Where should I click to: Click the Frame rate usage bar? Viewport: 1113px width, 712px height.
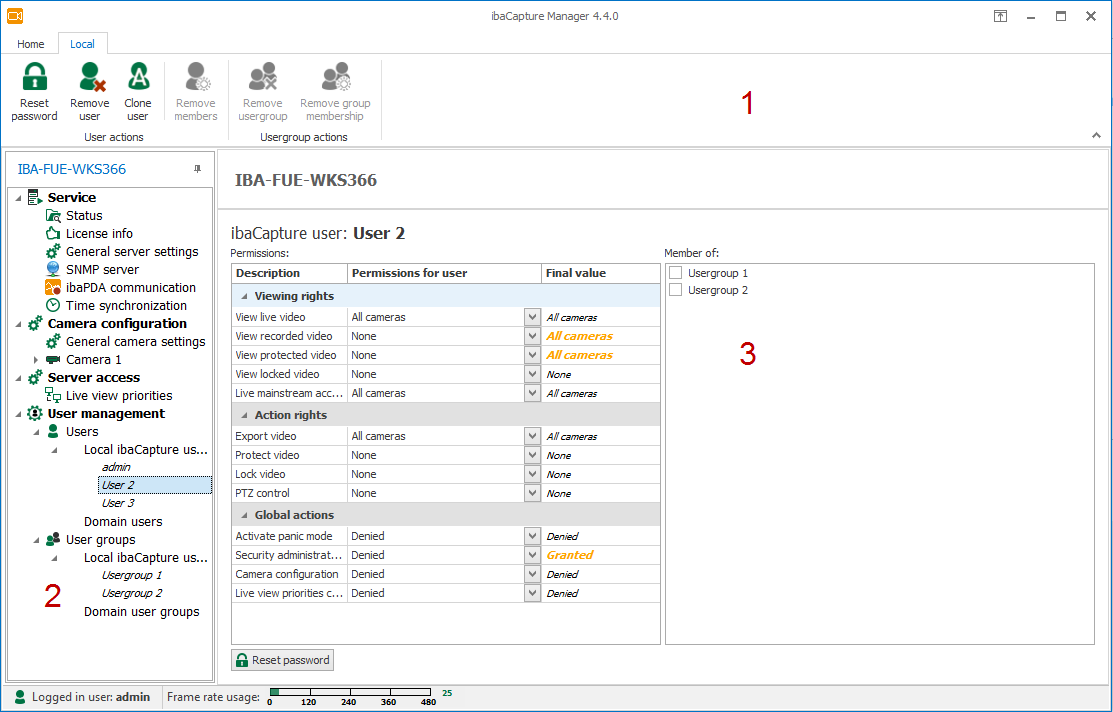(x=350, y=692)
